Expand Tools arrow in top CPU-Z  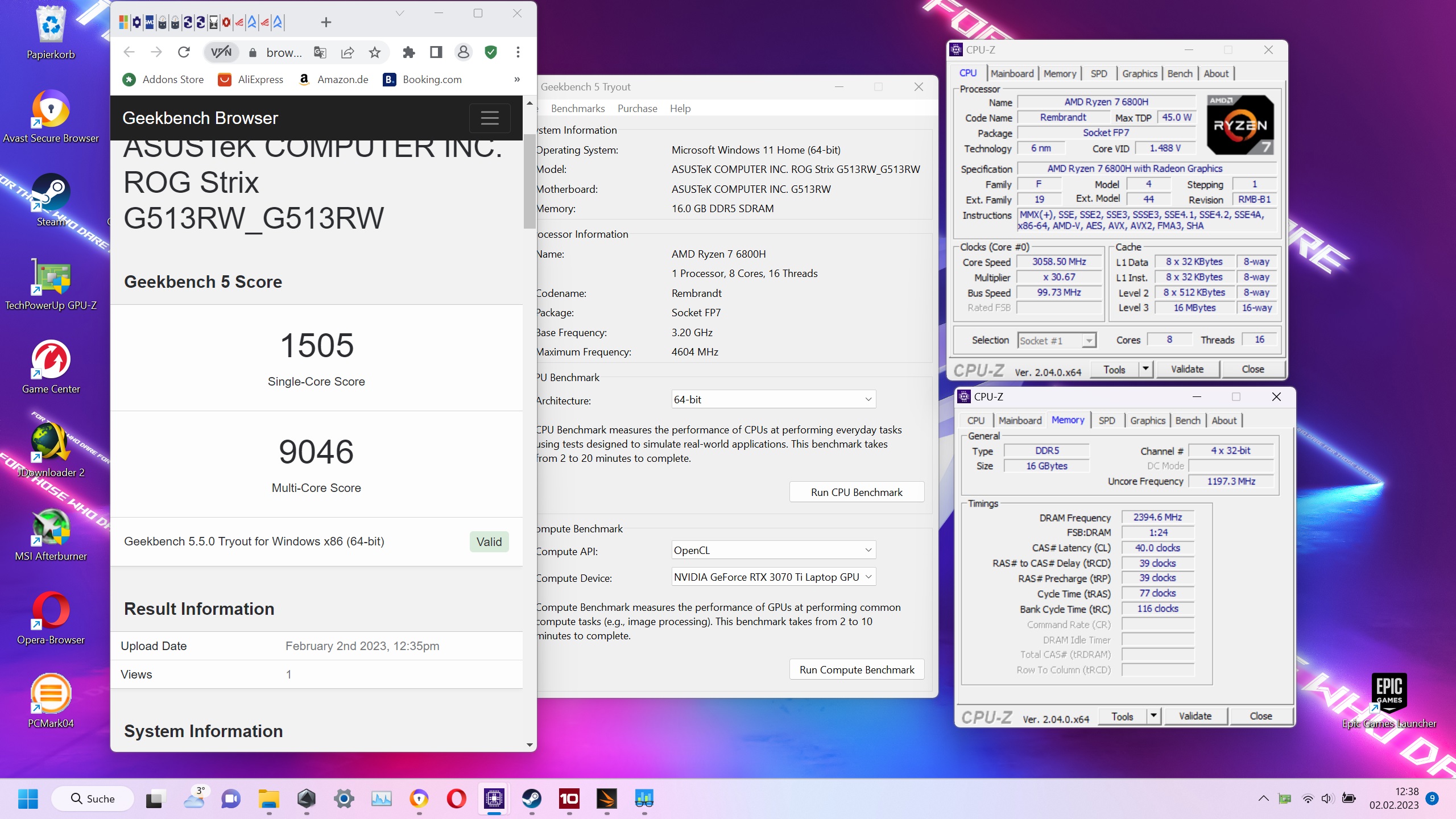(1145, 370)
